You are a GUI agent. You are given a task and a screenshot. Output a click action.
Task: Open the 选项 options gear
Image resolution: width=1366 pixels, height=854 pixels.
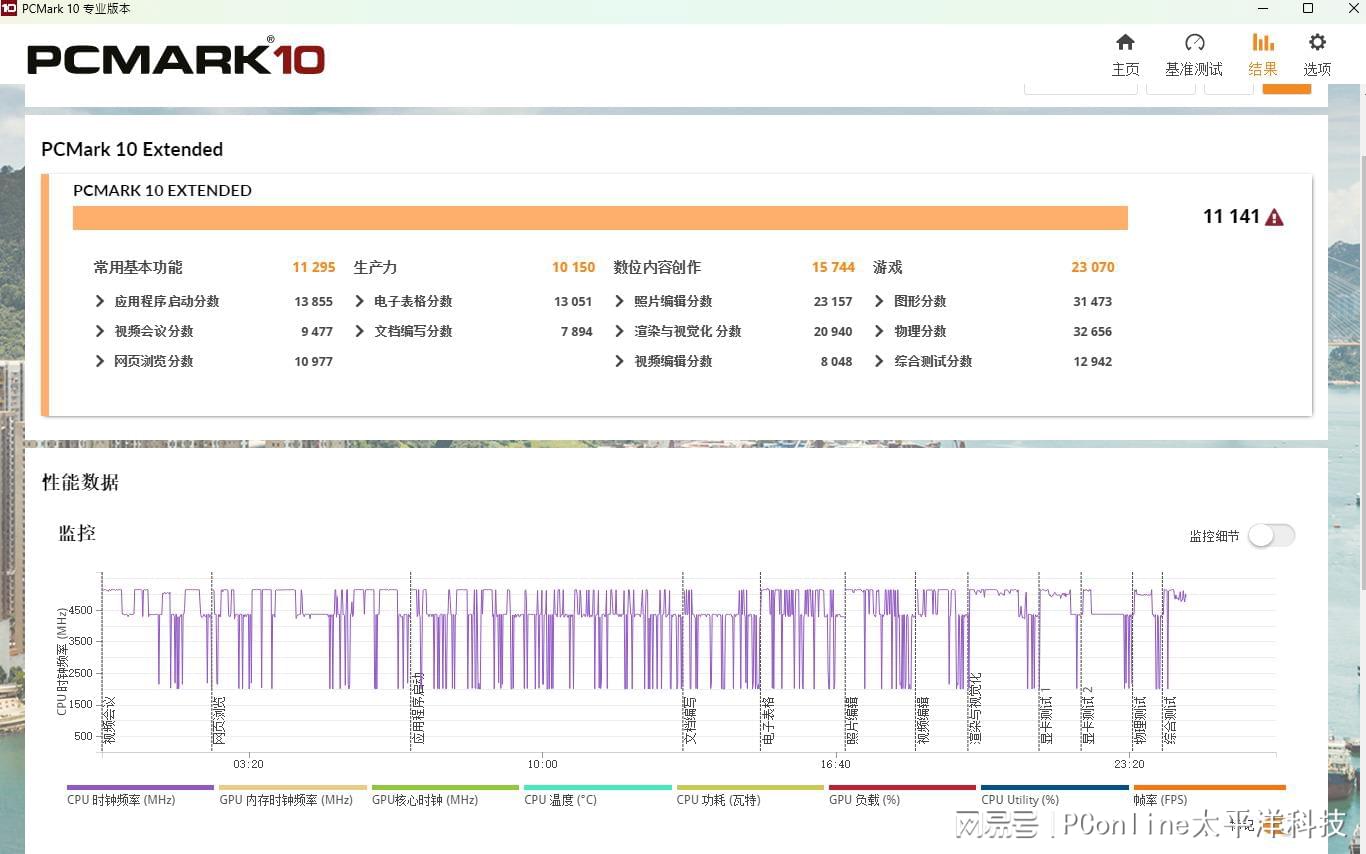tap(1317, 42)
